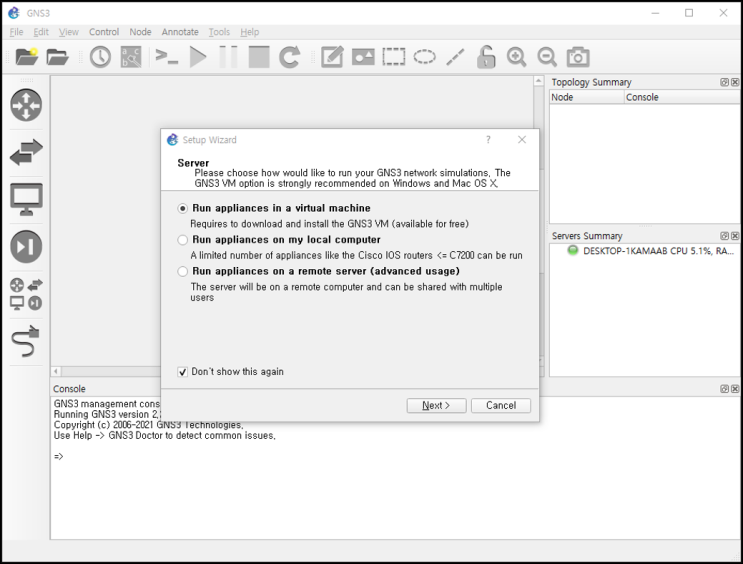Select Run appliances on a remote server
The height and width of the screenshot is (564, 743).
pos(318,271)
